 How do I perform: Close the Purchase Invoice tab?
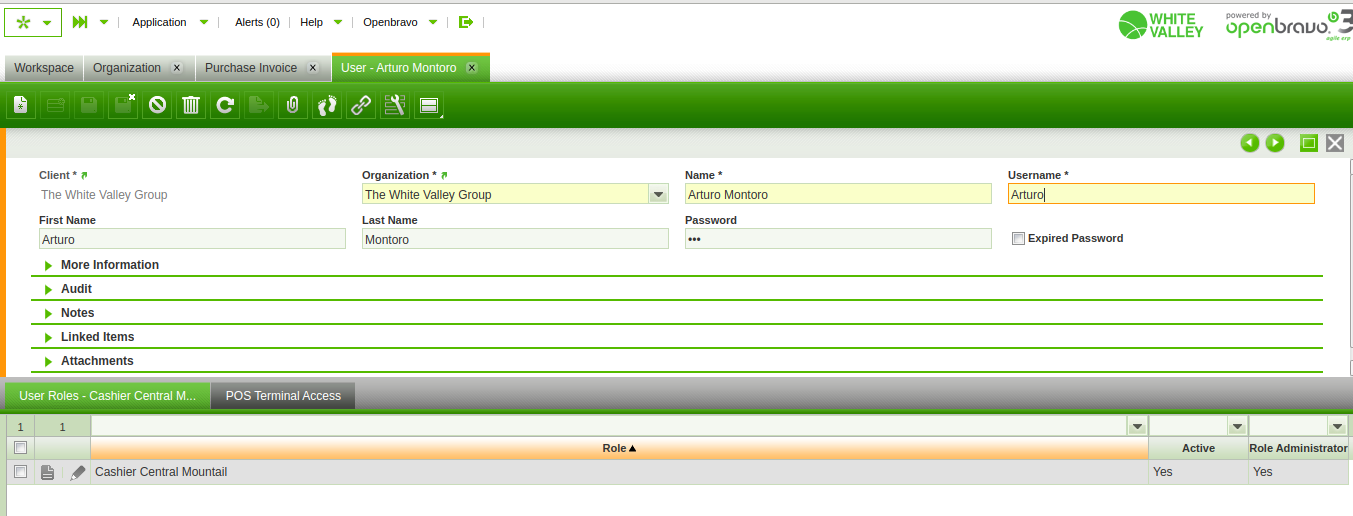click(313, 68)
